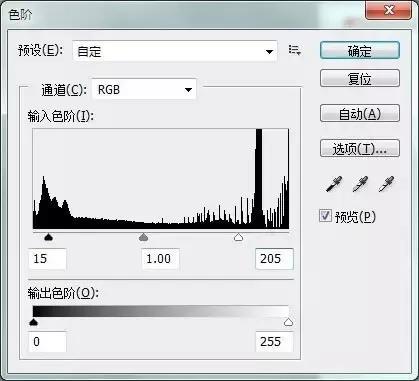Click the gamma field showing 1.00
The height and width of the screenshot is (381, 419).
(160, 259)
